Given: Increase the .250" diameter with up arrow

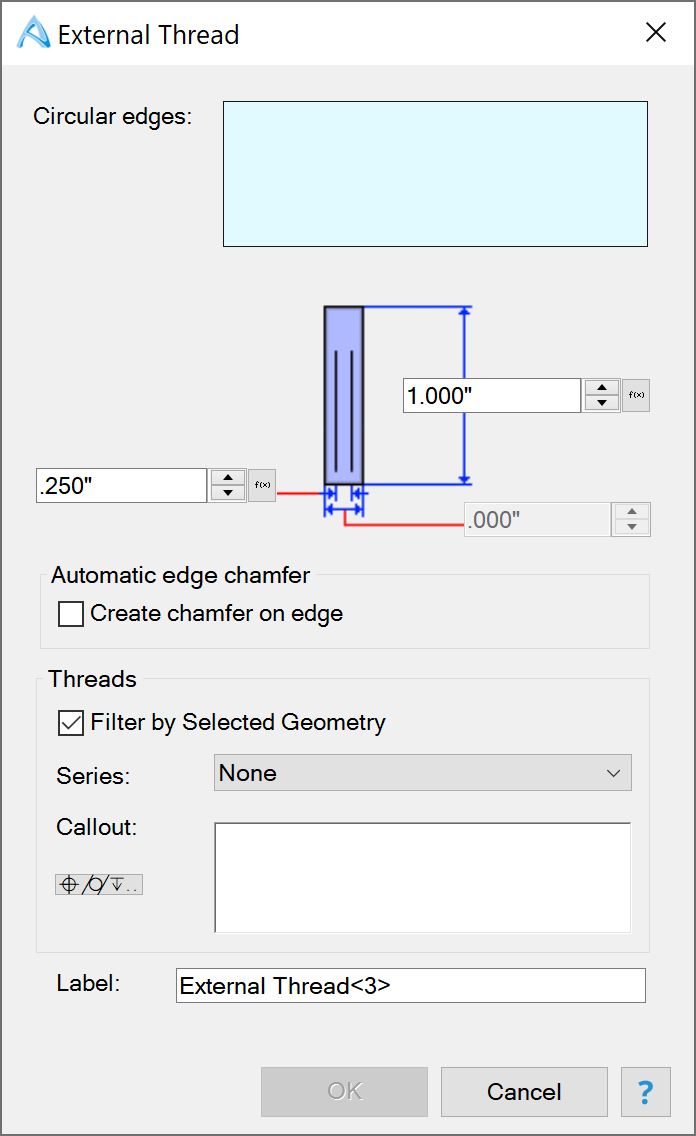Looking at the screenshot, I should click(x=228, y=478).
